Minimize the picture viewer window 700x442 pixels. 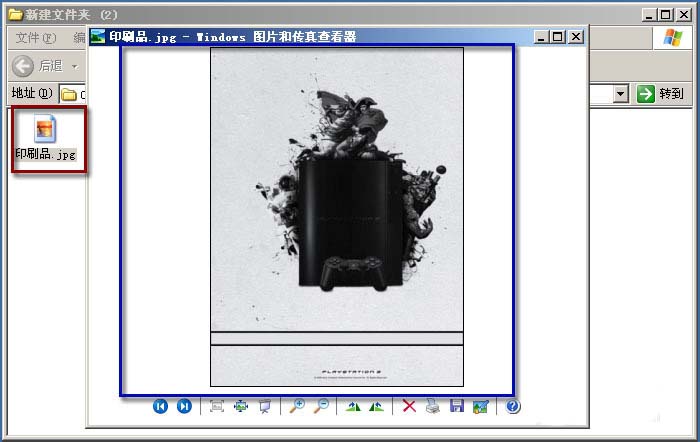coord(541,37)
